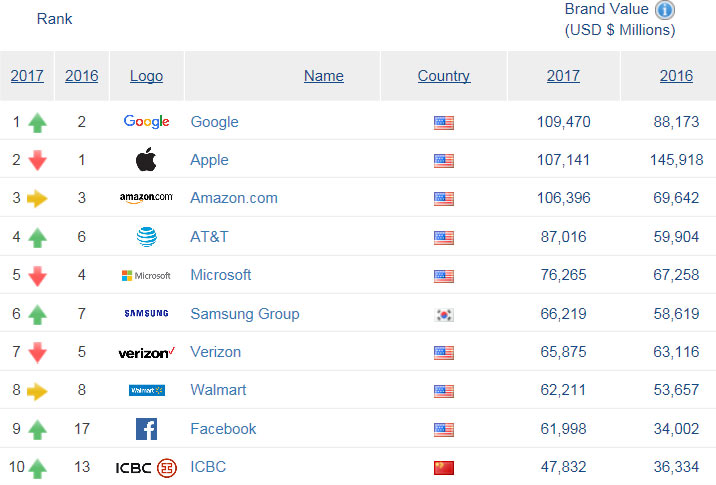Click the Verizon logo image
This screenshot has width=716, height=485.
(146, 352)
